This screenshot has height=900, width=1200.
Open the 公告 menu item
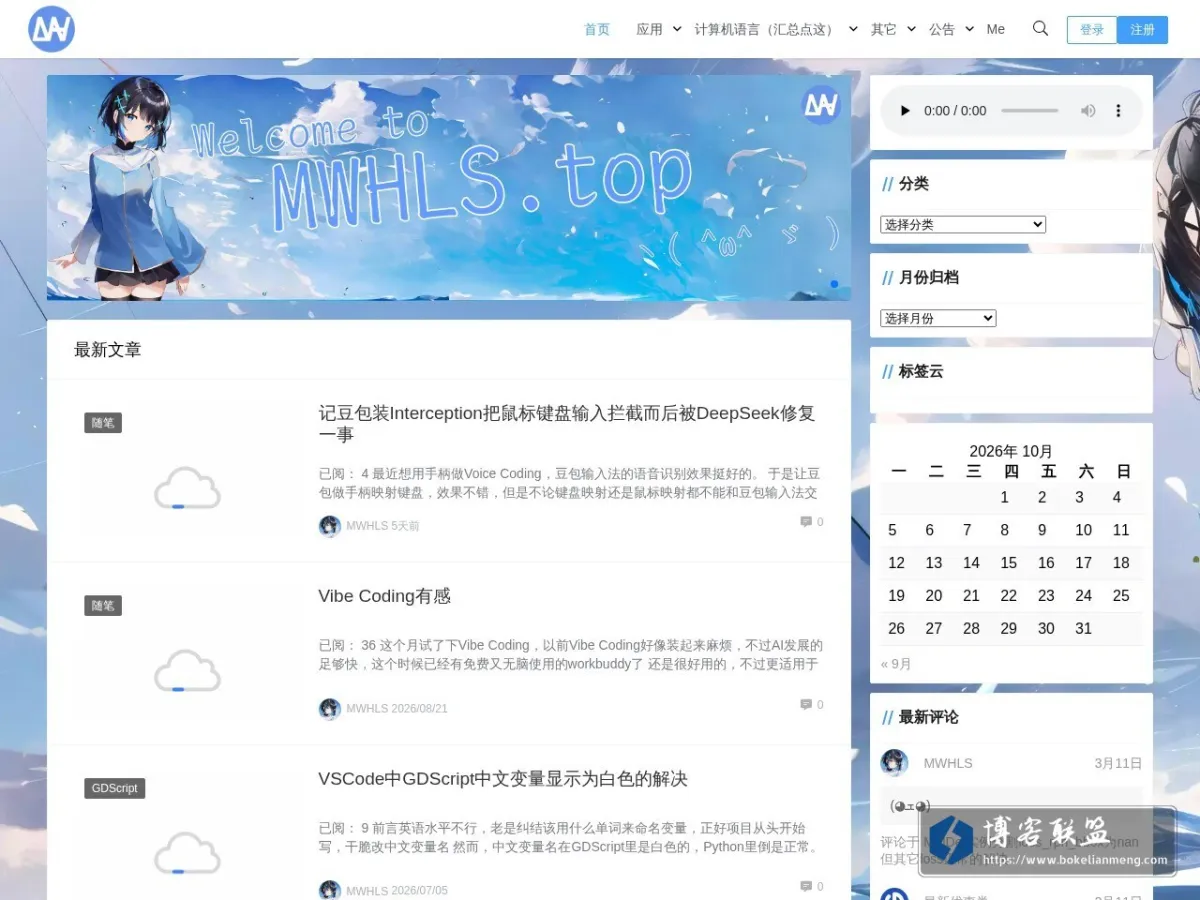point(942,29)
